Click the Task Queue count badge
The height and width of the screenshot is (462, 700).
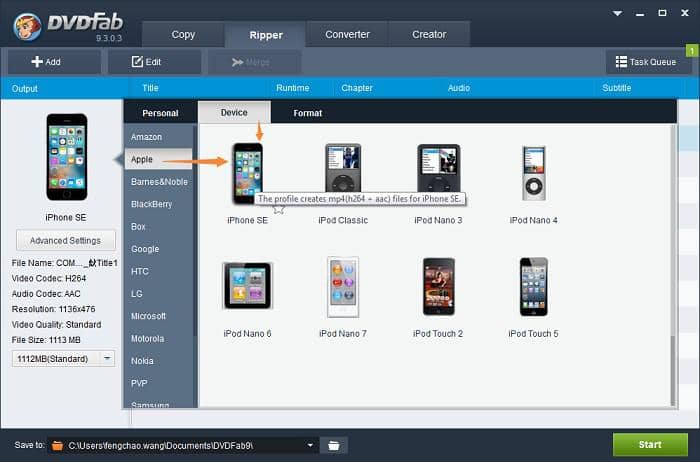click(692, 51)
